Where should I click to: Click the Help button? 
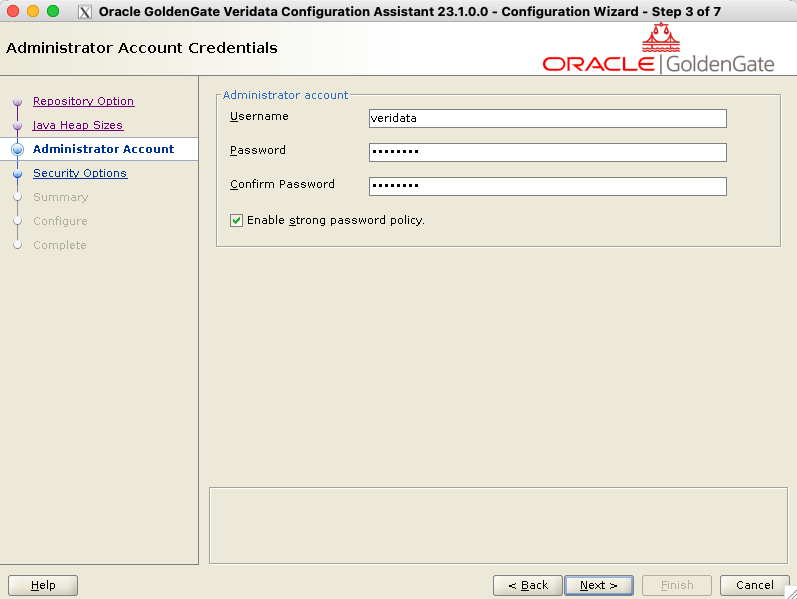[x=43, y=585]
